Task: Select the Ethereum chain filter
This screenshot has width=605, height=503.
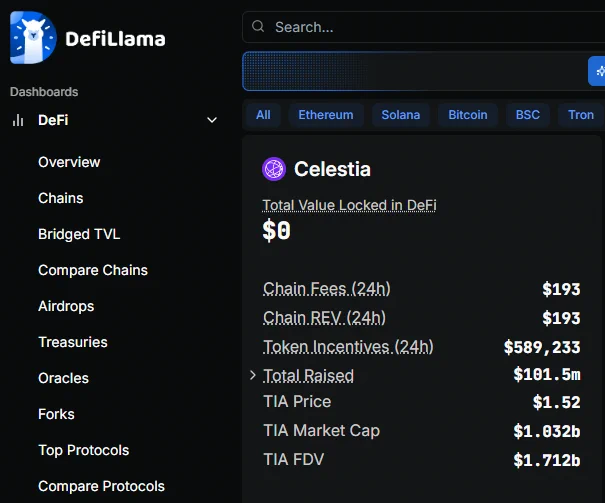Action: coord(326,115)
